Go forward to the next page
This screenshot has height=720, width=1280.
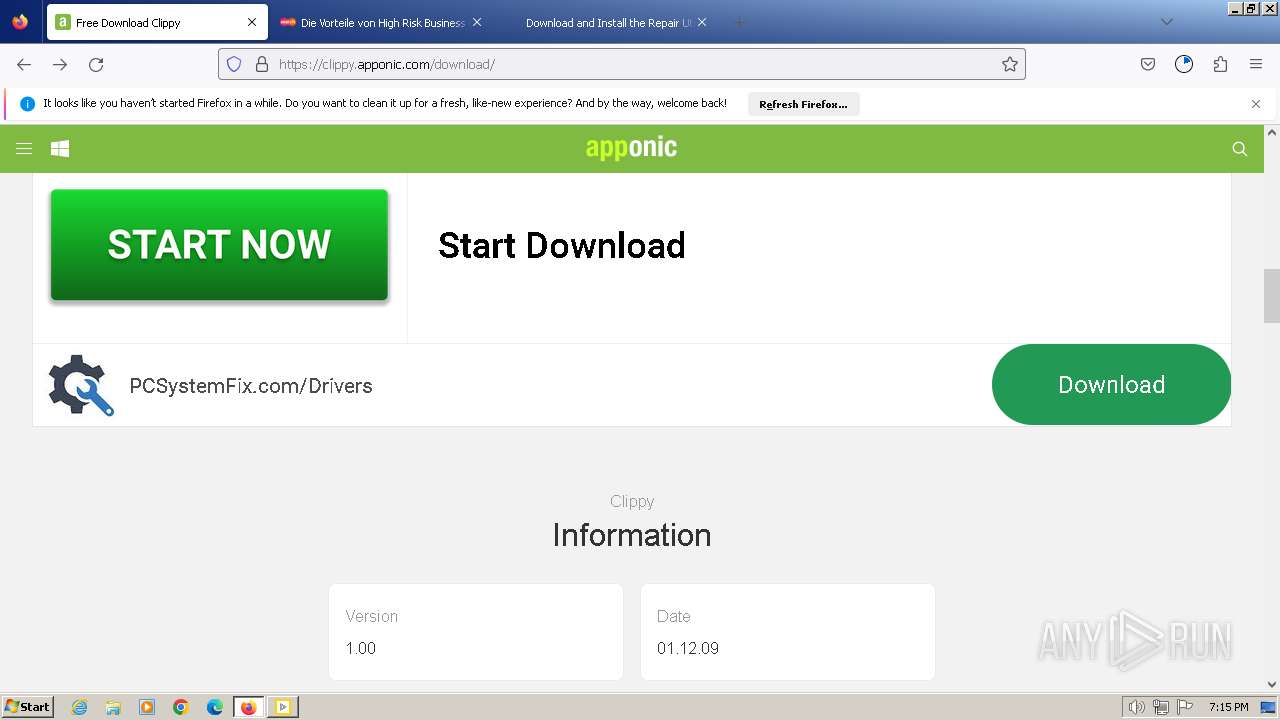(60, 64)
